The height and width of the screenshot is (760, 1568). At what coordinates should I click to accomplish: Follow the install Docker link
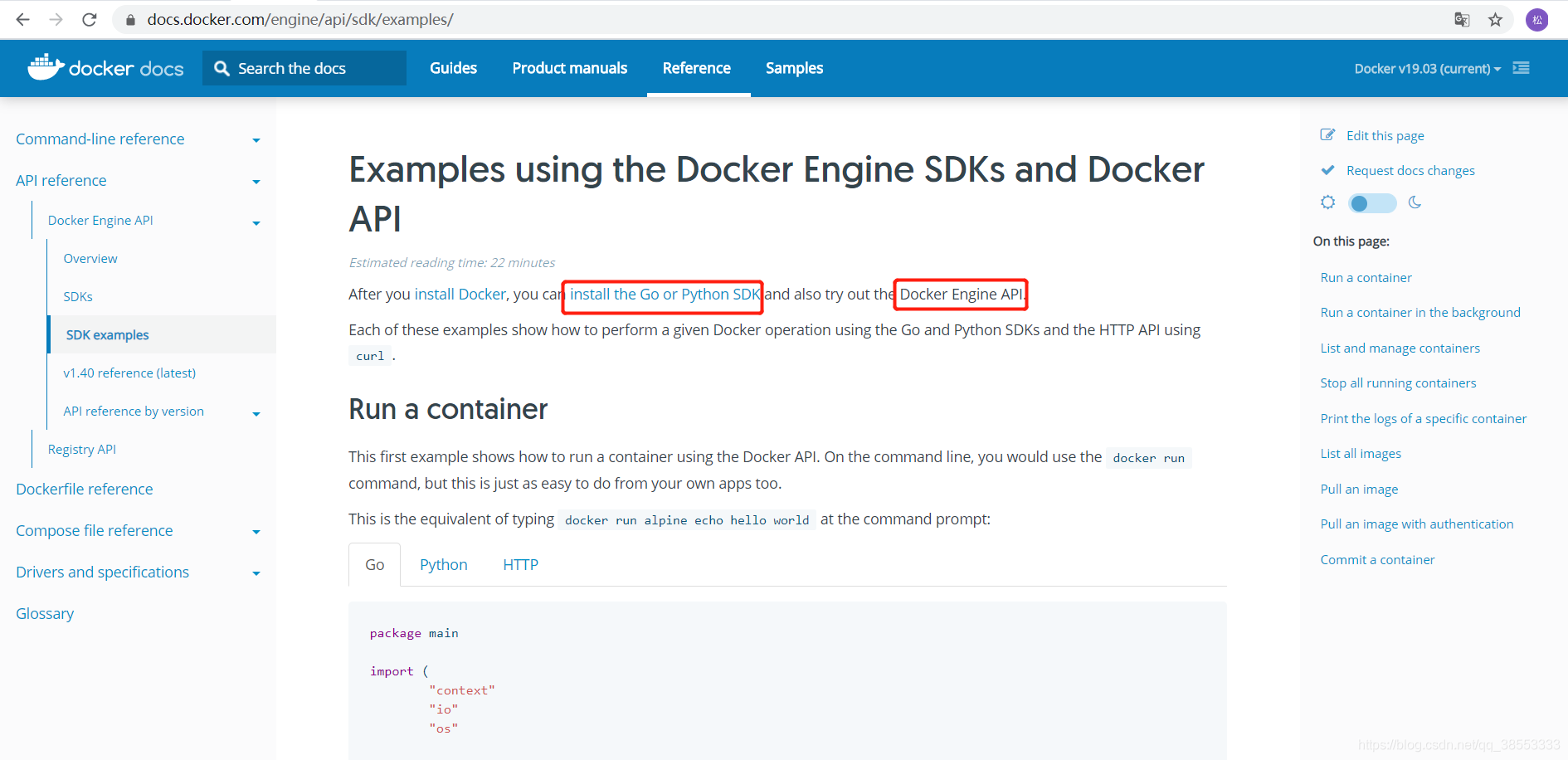[x=460, y=294]
